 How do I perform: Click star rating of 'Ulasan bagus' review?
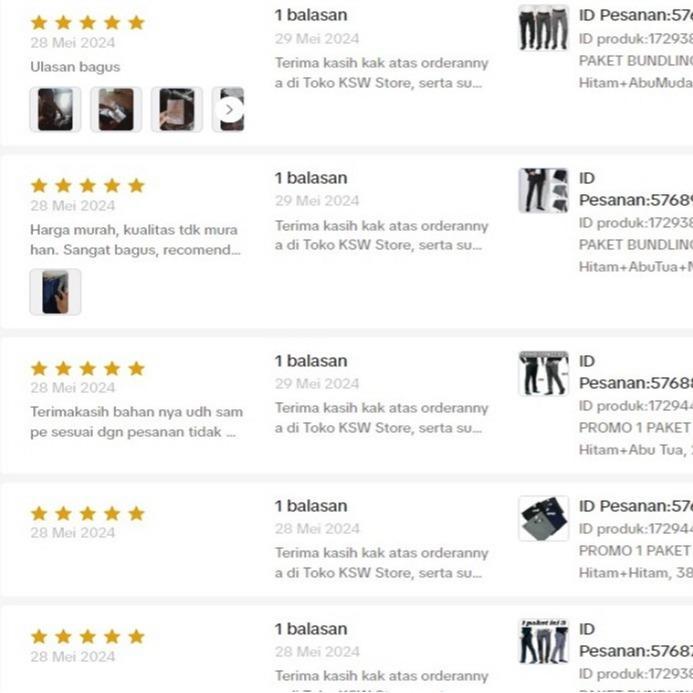[88, 22]
